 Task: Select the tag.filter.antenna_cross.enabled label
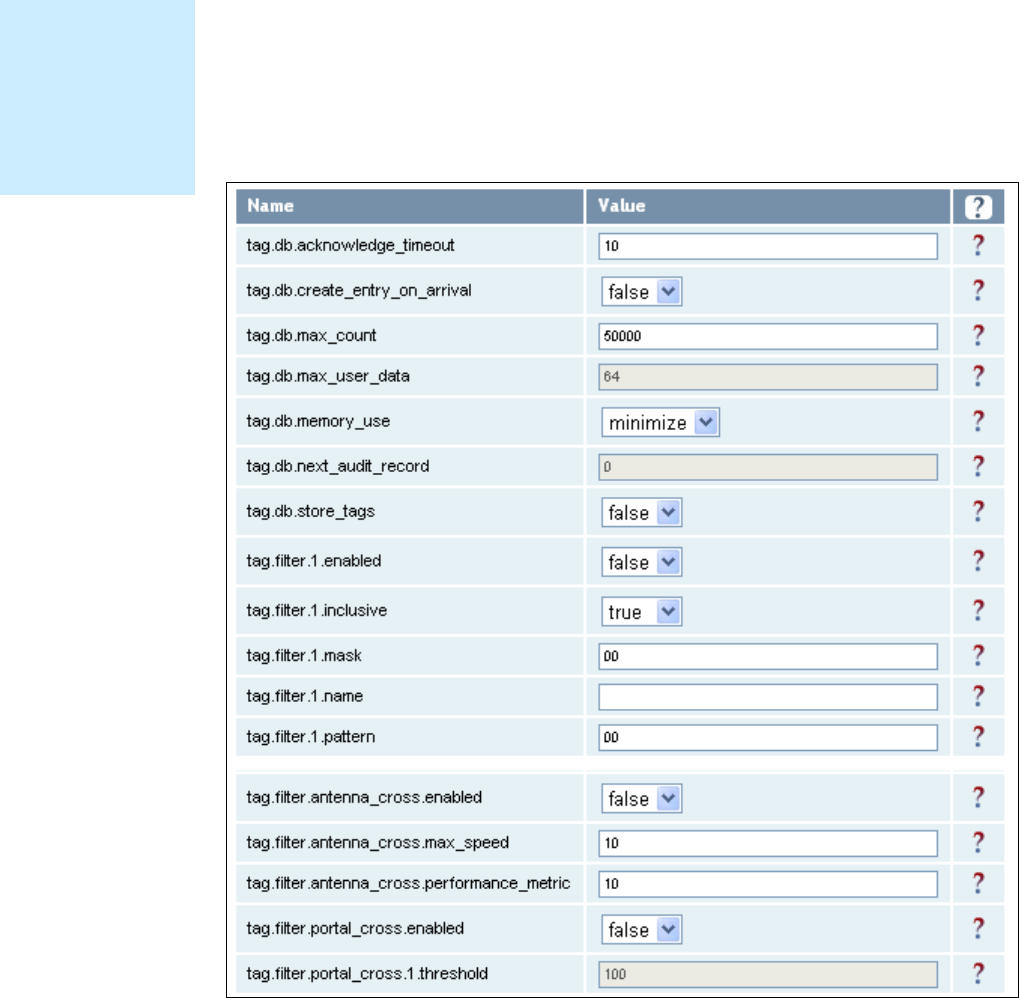(365, 798)
